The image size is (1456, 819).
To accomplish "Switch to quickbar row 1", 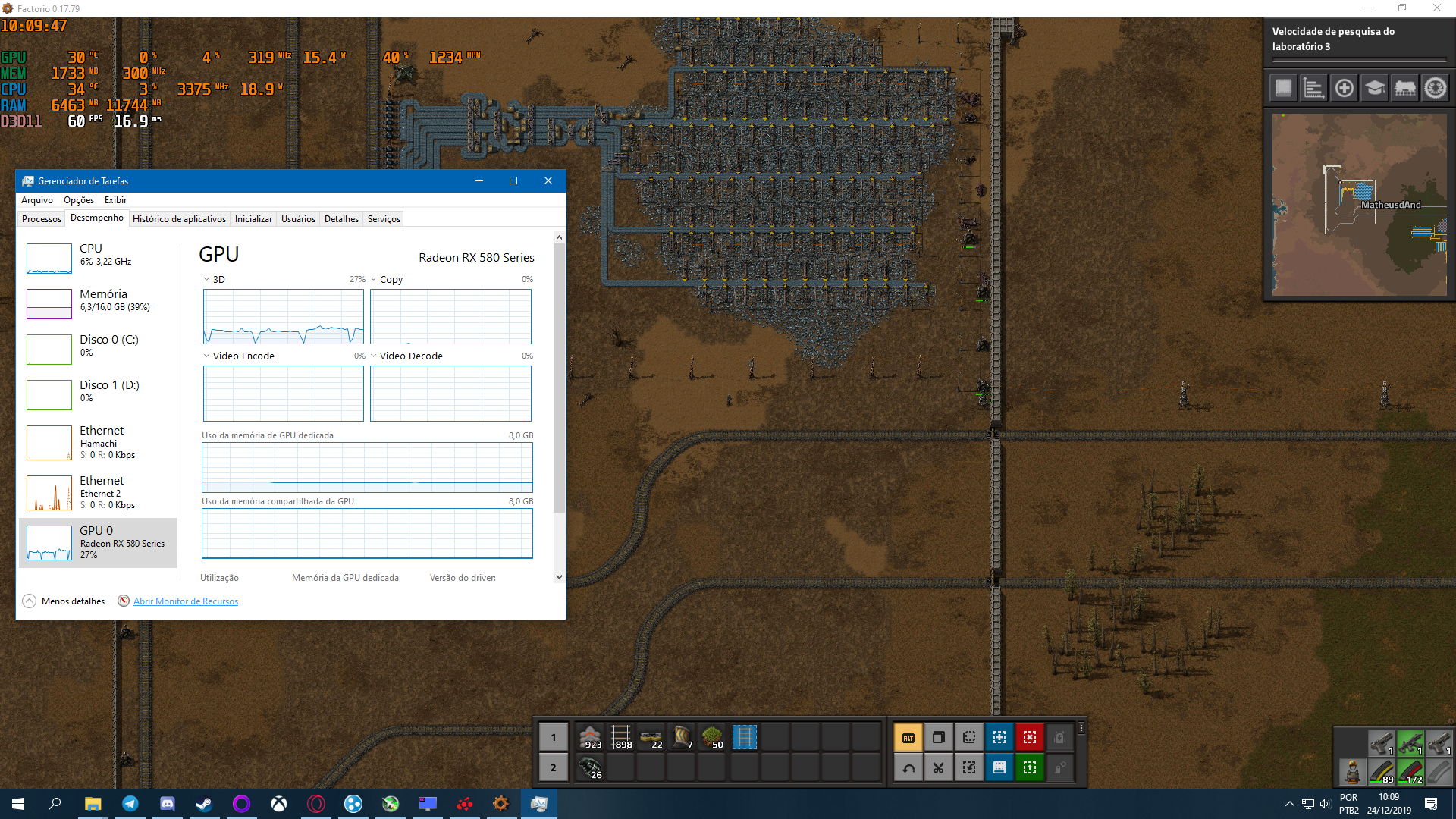I will click(554, 737).
